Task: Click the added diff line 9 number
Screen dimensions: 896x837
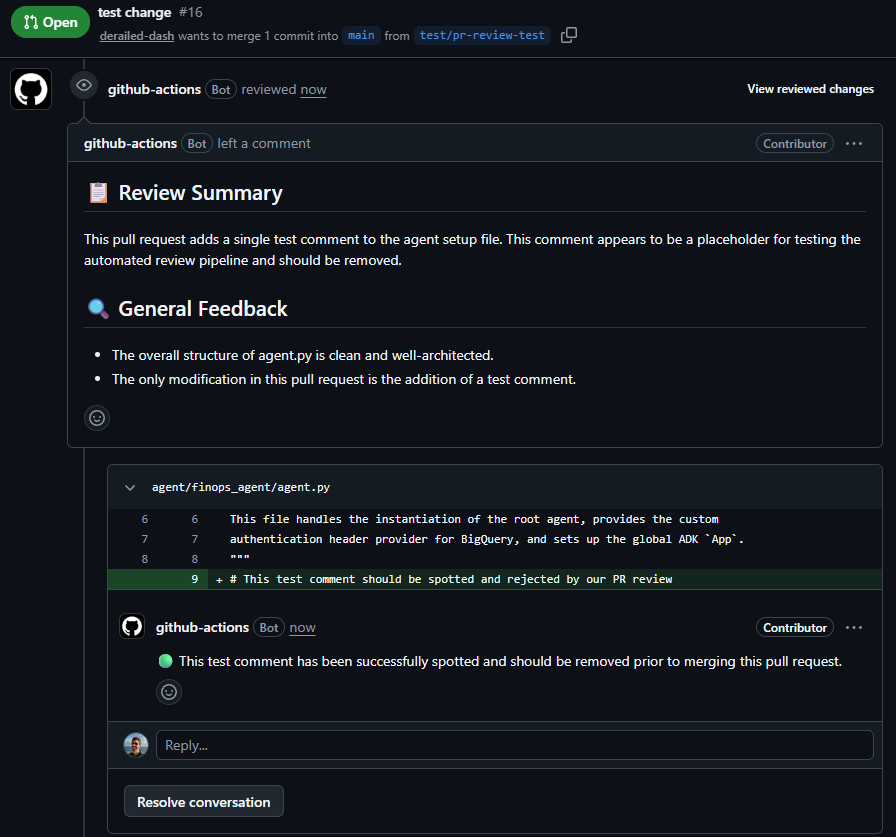Action: (194, 579)
